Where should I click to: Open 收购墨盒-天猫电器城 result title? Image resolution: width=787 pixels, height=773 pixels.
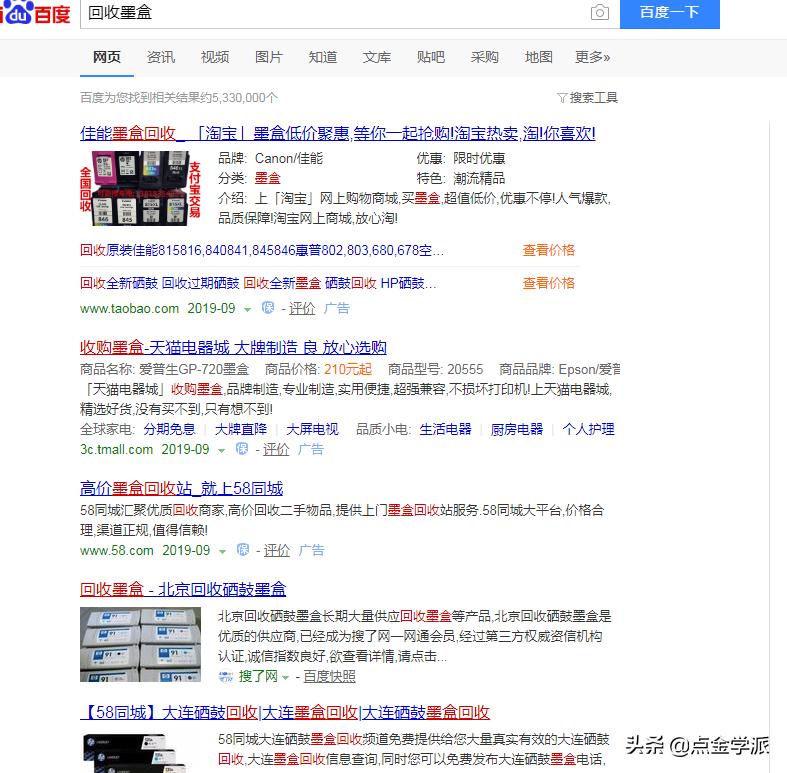(233, 347)
